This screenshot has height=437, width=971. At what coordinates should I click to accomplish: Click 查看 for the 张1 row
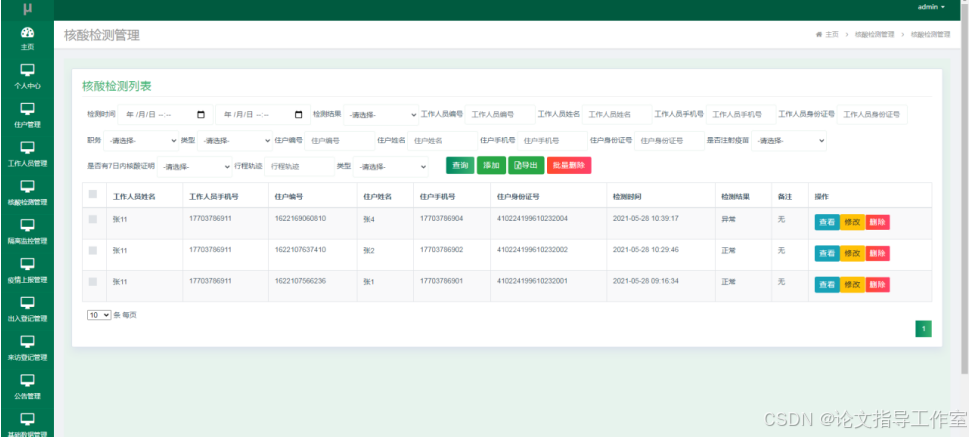tap(827, 285)
